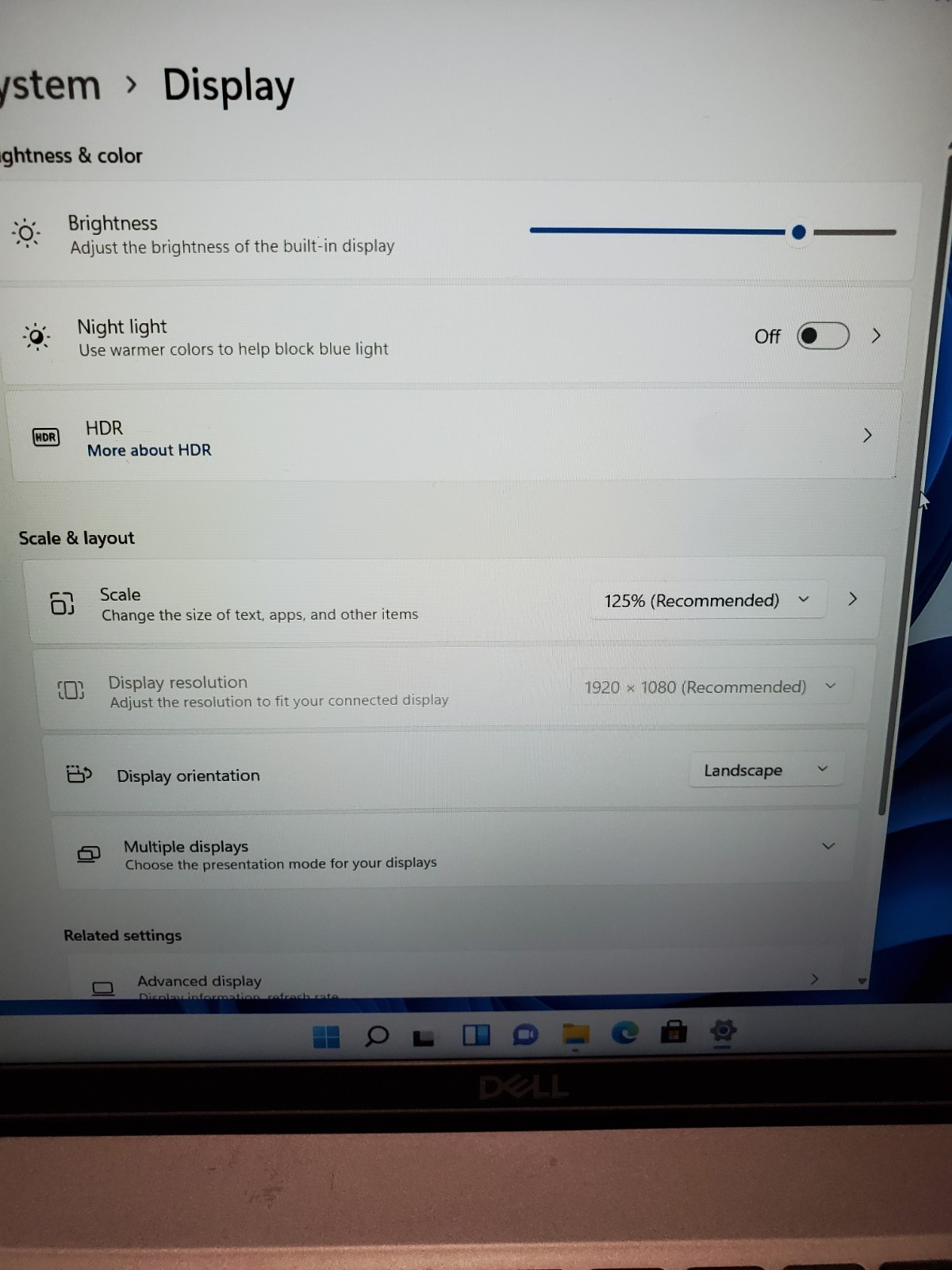Open Night light settings chevron
The height and width of the screenshot is (1270, 952).
876,336
